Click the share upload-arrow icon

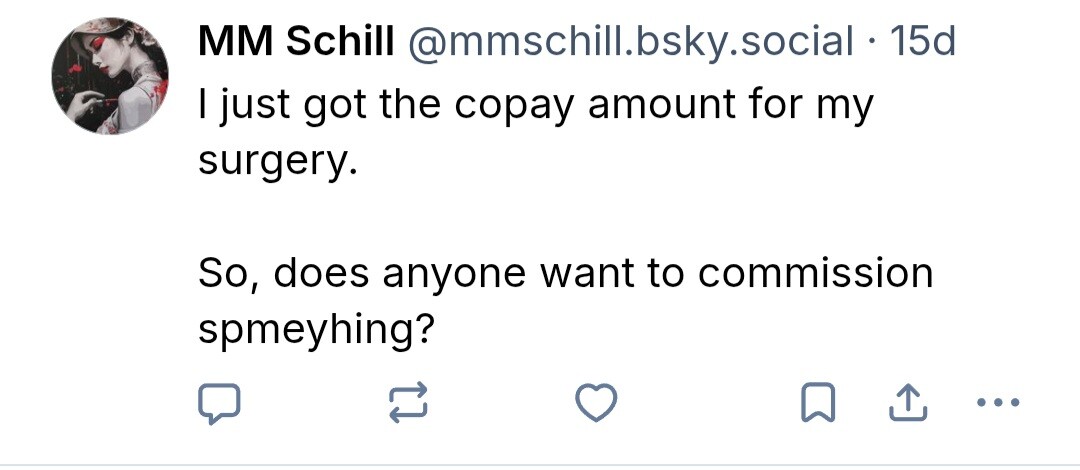904,402
